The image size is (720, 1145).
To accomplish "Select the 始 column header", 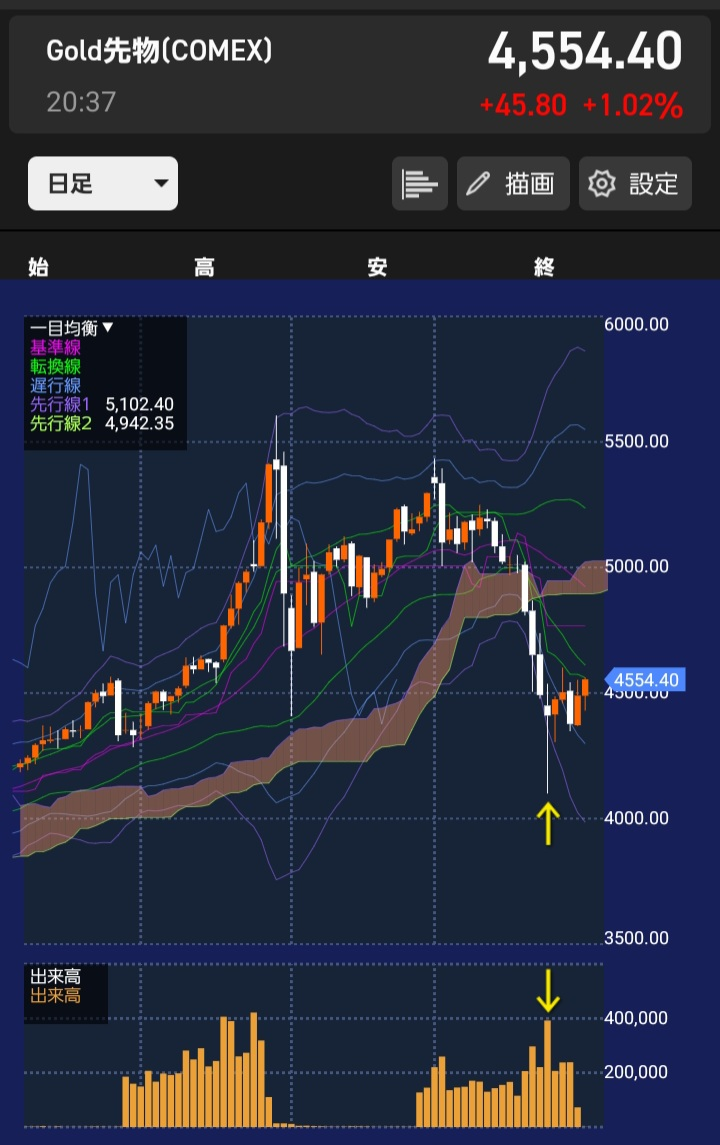I will click(x=38, y=267).
